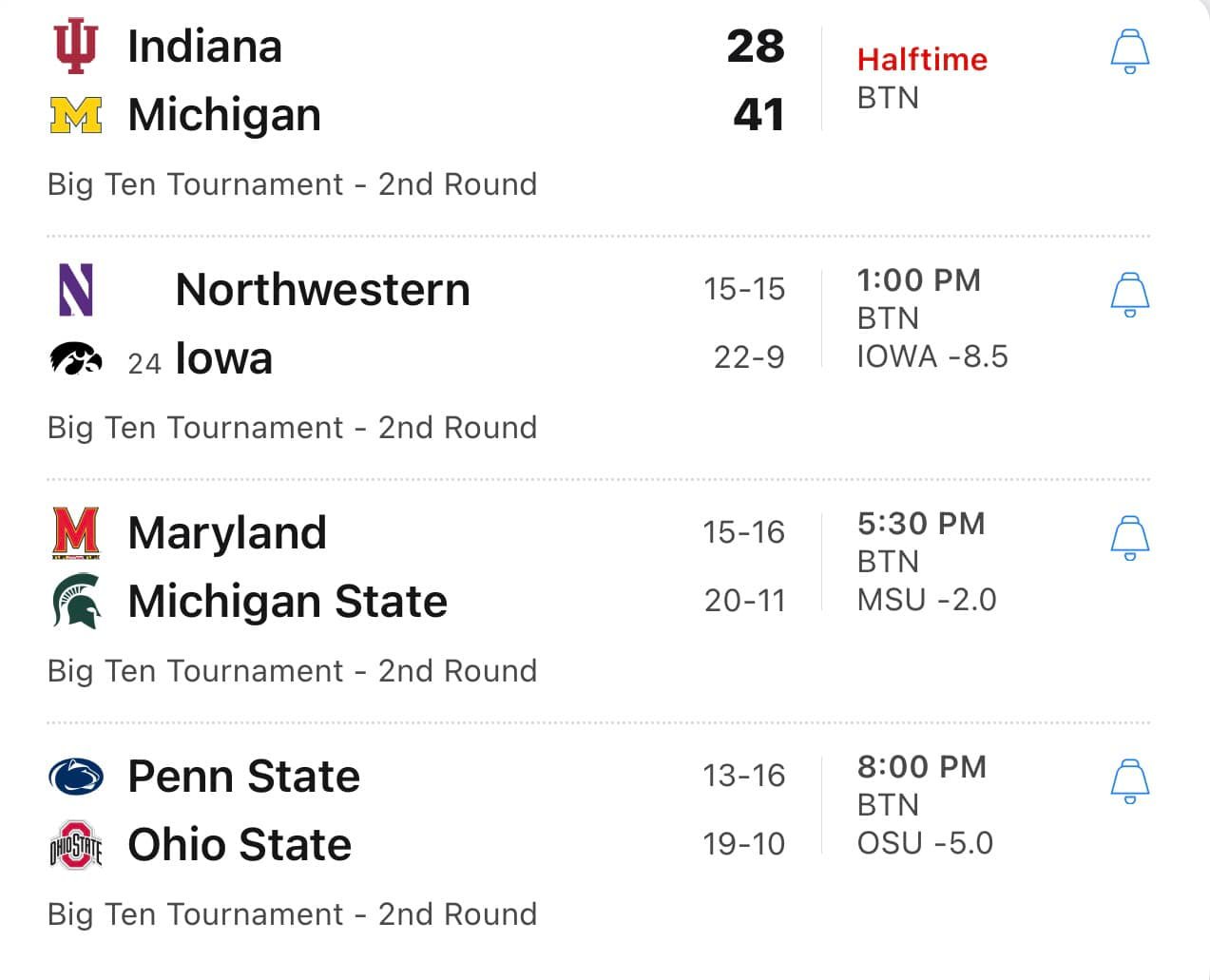This screenshot has width=1210, height=980.
Task: Click the 8:00 PM game time
Action: point(921,766)
